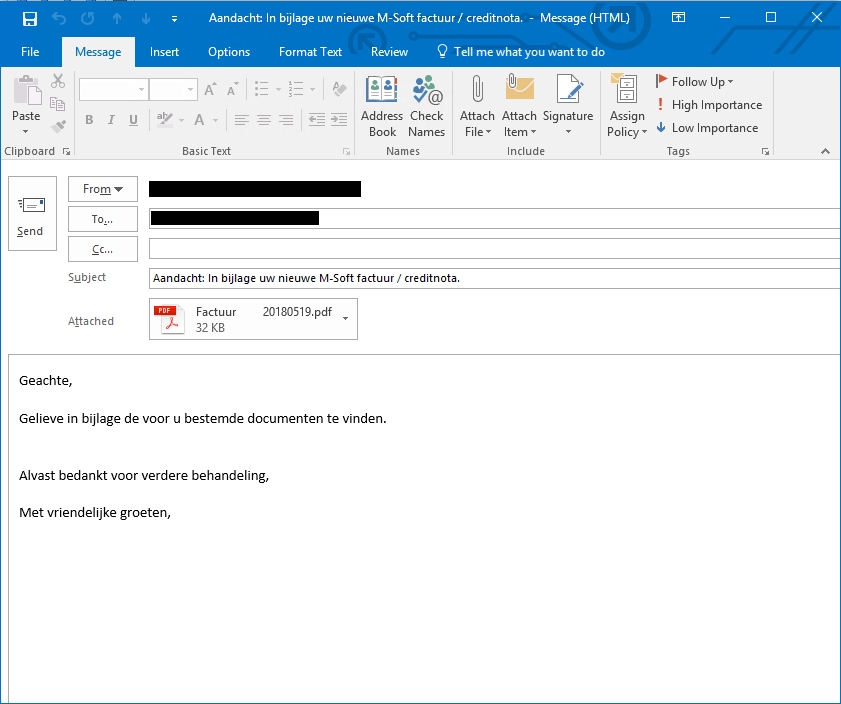Open the File tab
The image size is (841, 704).
pos(30,52)
